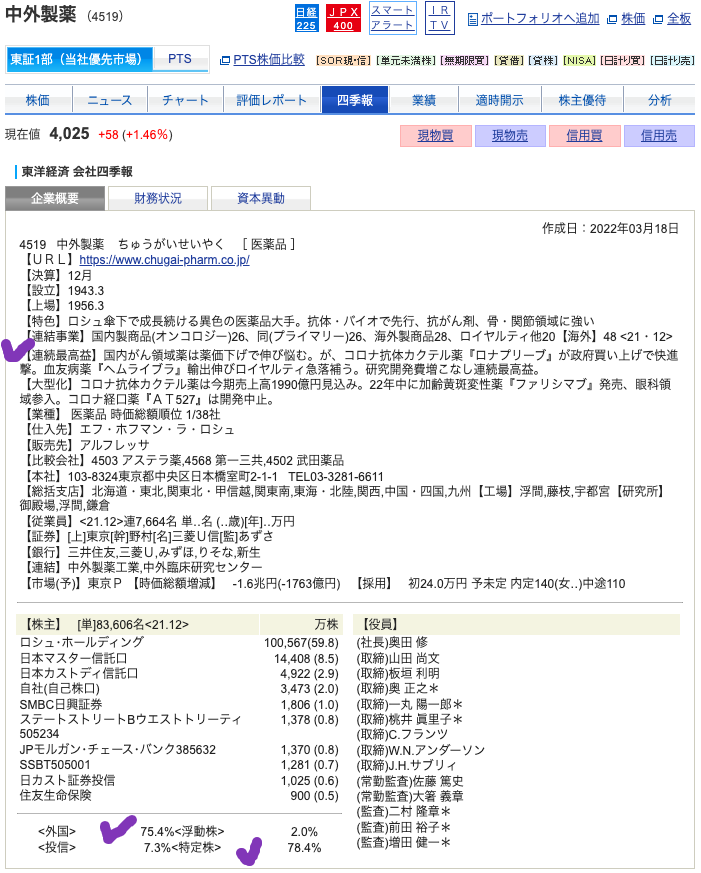Select 東証1部（当社優先市場） market tab
The image size is (701, 873).
pos(79,59)
